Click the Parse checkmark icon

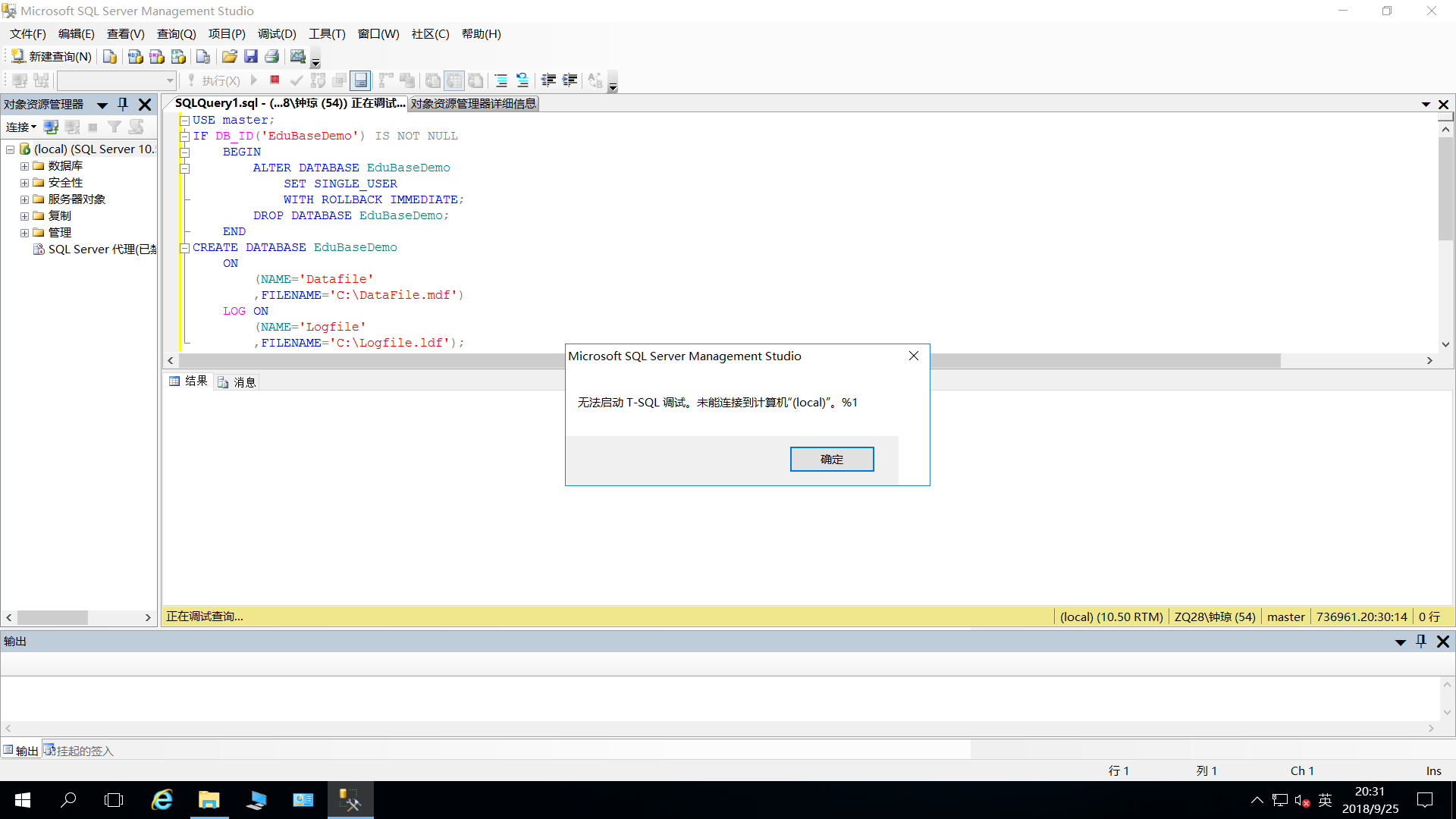(x=297, y=80)
